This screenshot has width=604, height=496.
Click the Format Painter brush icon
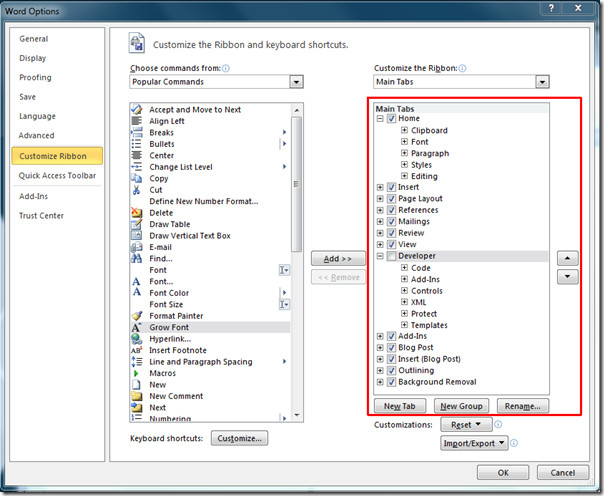click(x=136, y=316)
